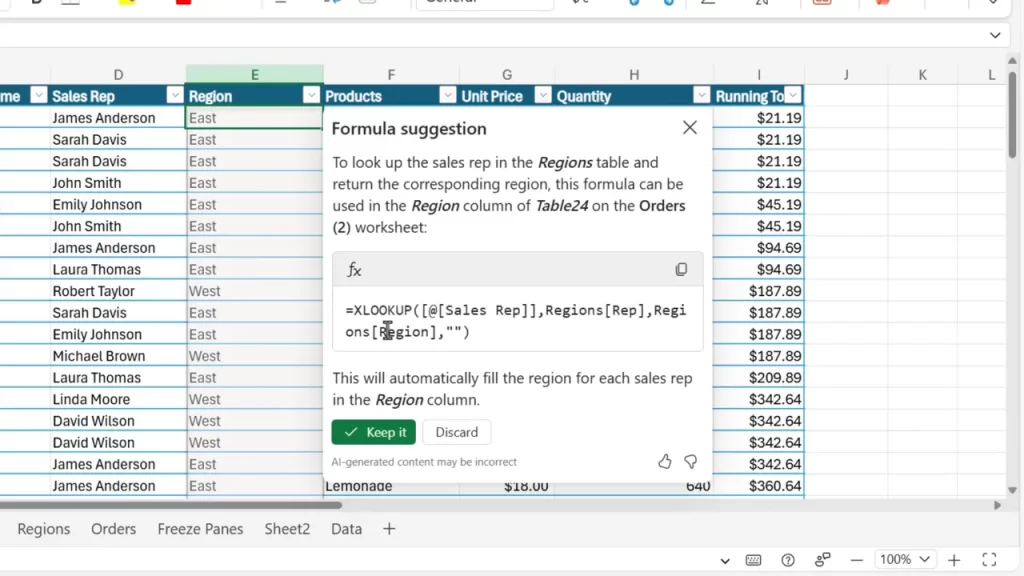Send feedback using the person icon
This screenshot has width=1024, height=576.
pyautogui.click(x=822, y=561)
